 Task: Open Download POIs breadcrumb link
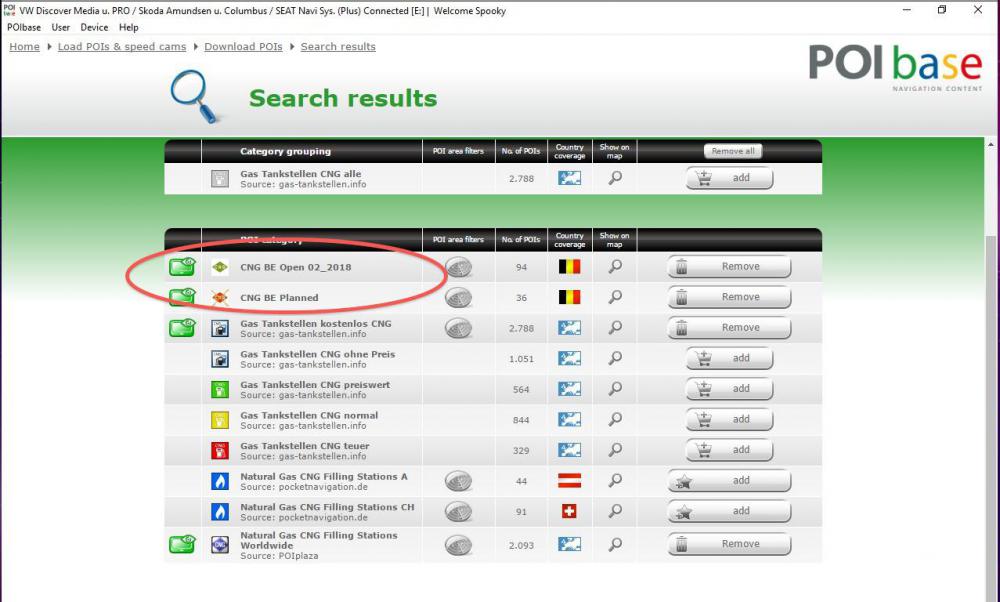click(x=243, y=47)
